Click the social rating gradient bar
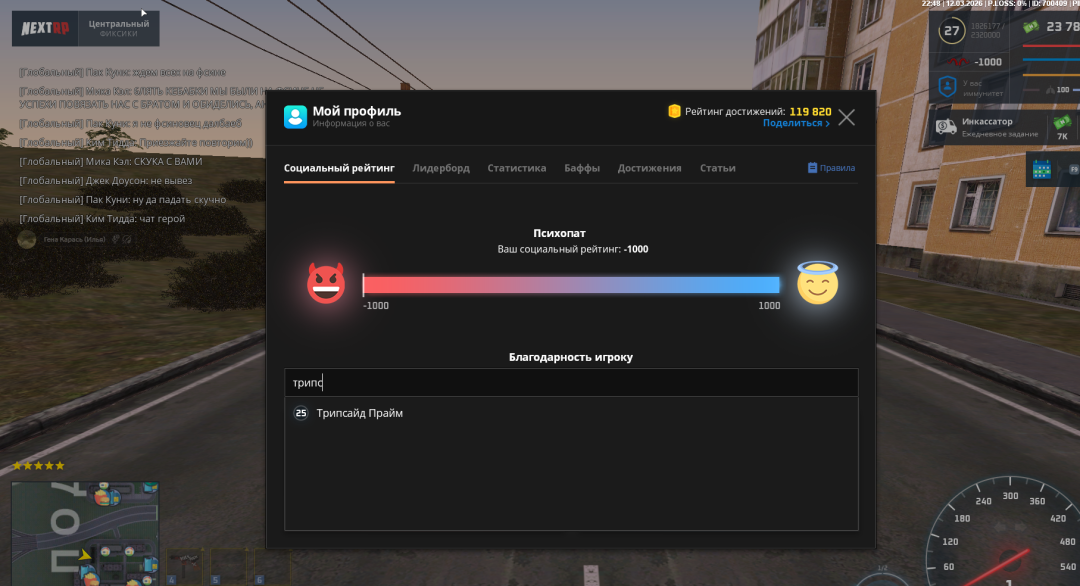 pos(571,285)
